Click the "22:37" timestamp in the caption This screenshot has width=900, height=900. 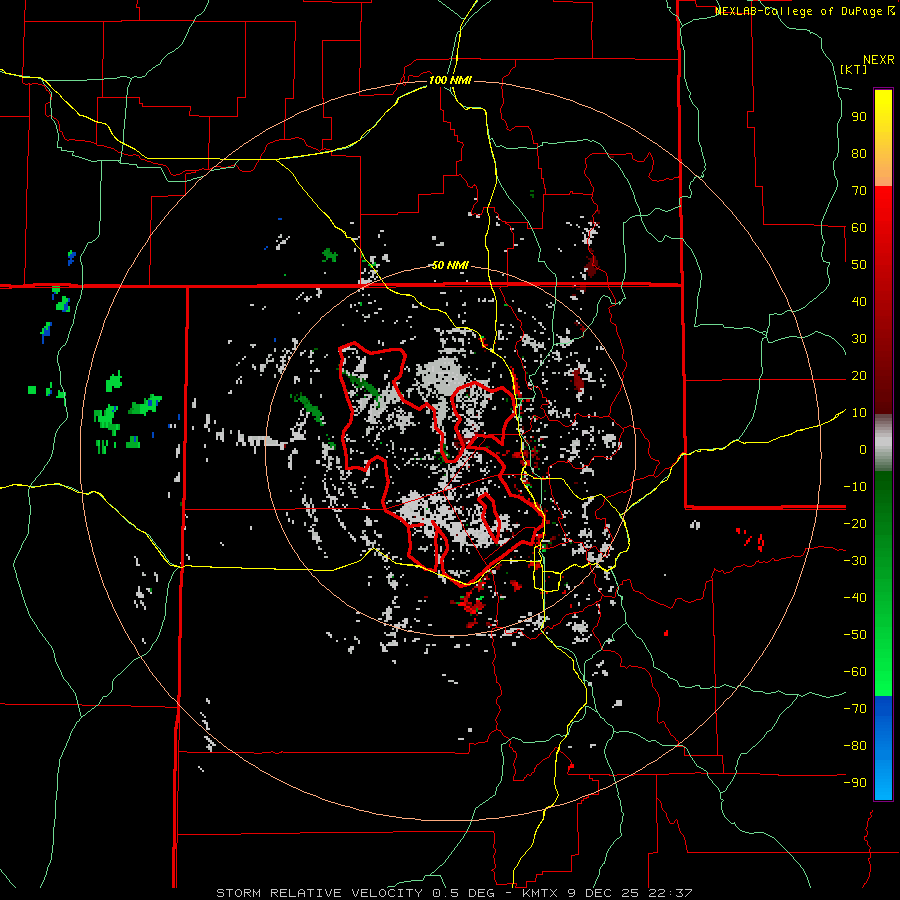coord(670,893)
